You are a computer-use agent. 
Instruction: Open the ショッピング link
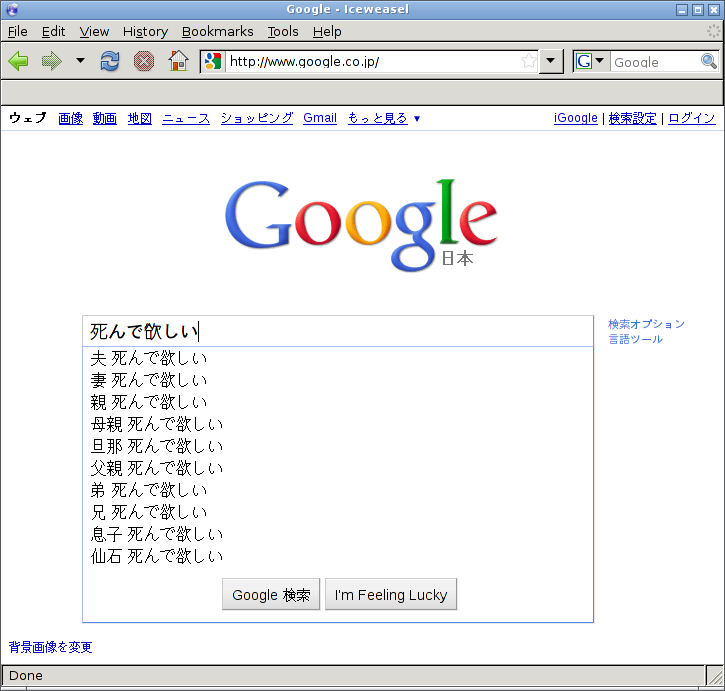pos(257,118)
